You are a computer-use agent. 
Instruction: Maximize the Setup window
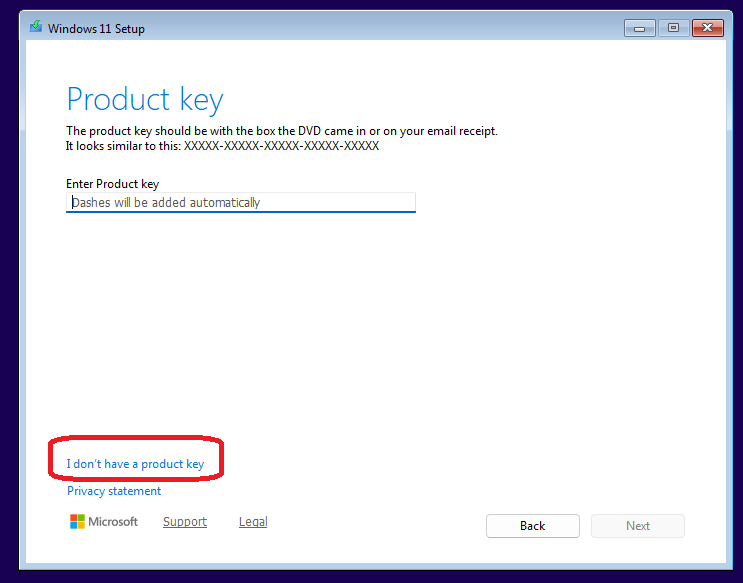673,27
